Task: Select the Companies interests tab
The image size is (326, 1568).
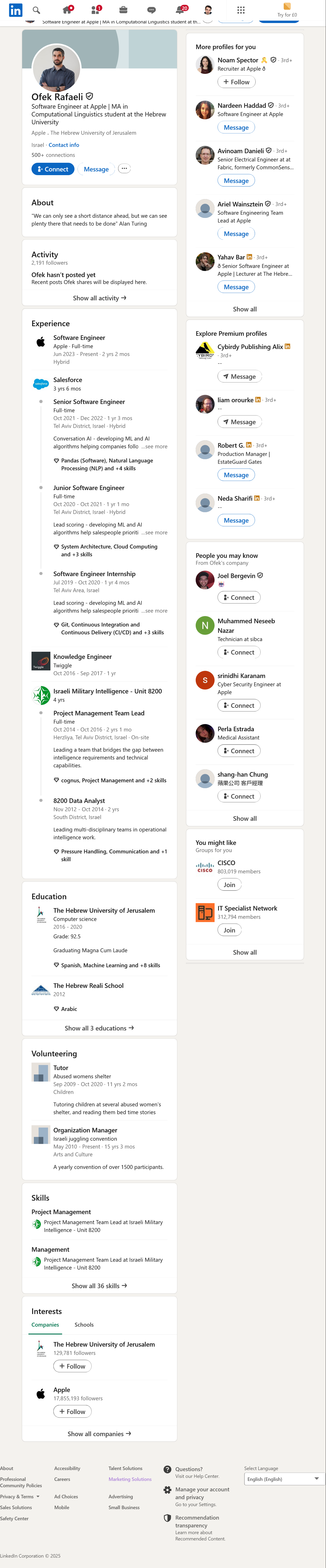Action: [x=45, y=1325]
